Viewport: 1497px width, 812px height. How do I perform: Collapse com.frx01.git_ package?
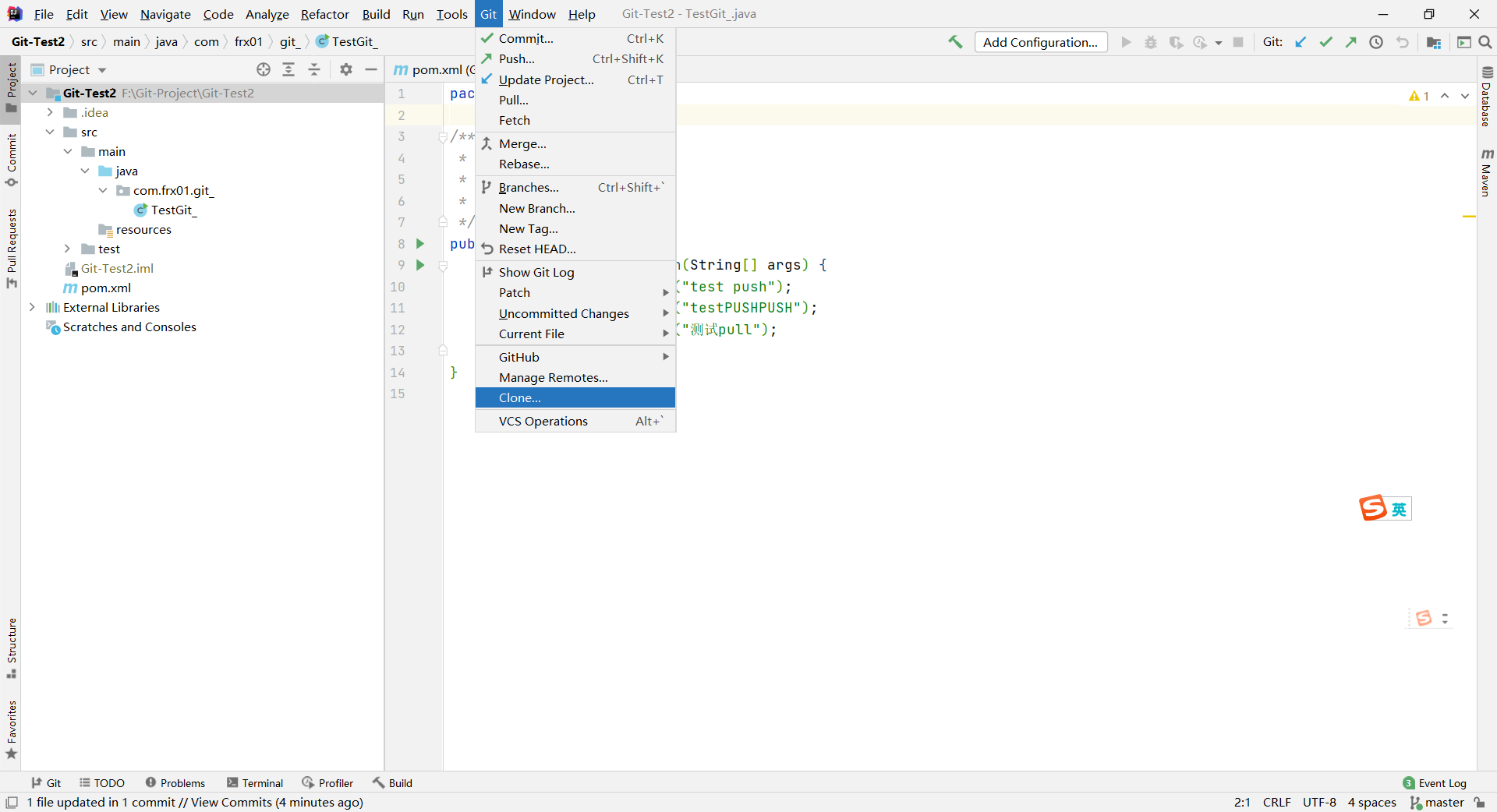[x=102, y=190]
